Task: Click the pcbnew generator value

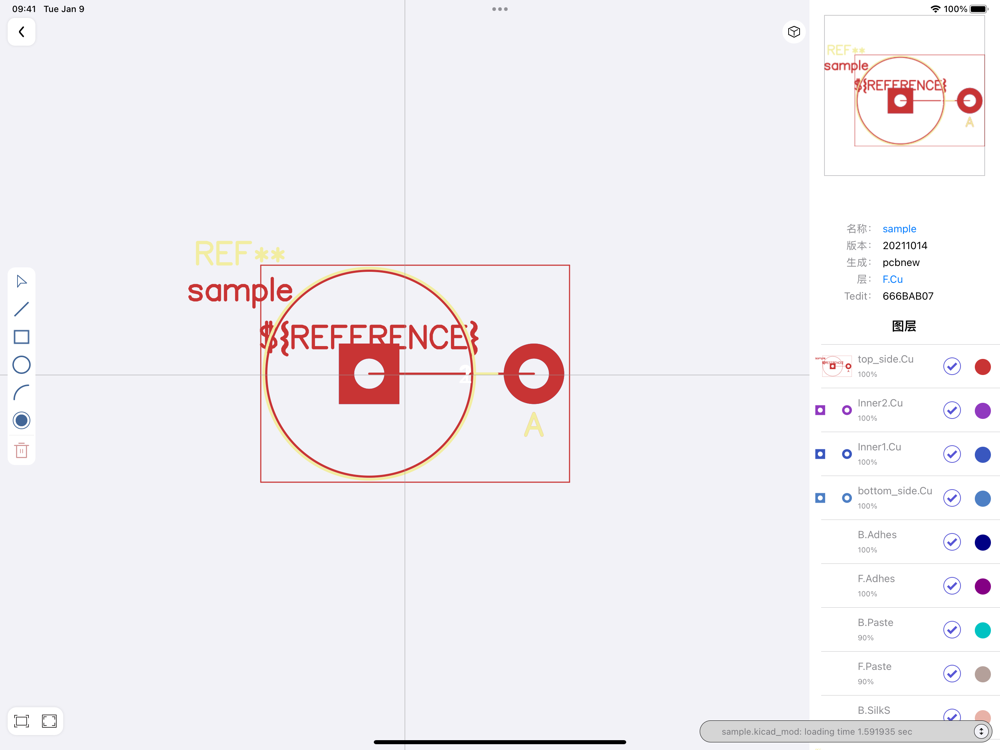Action: [x=901, y=263]
